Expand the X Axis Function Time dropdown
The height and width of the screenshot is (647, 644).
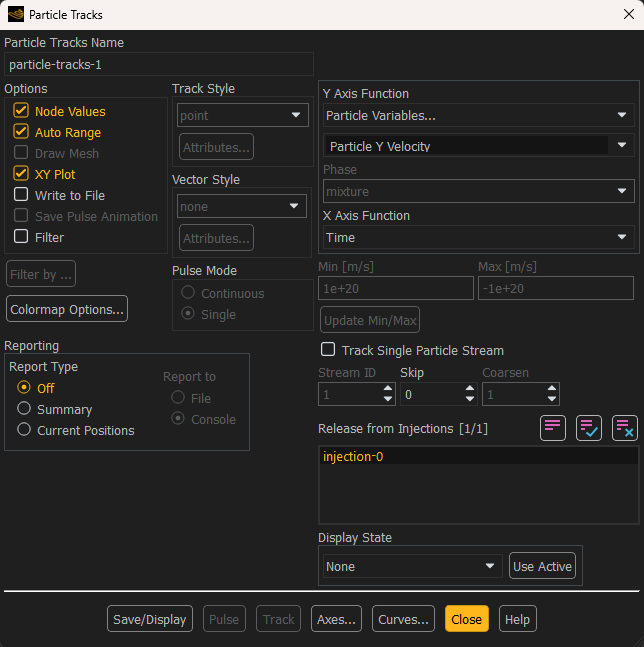(478, 237)
